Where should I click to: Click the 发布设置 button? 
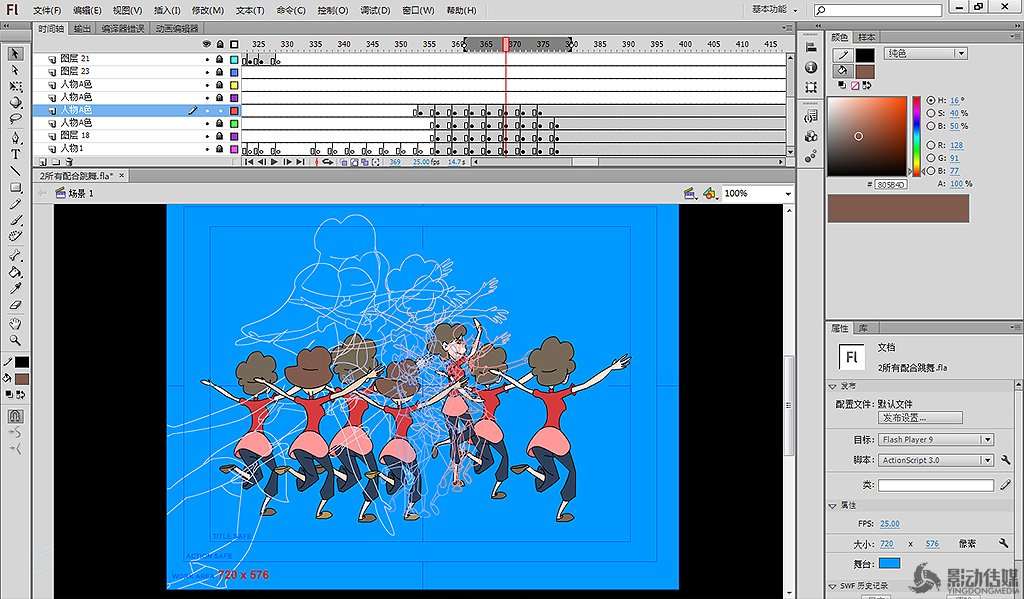point(920,417)
